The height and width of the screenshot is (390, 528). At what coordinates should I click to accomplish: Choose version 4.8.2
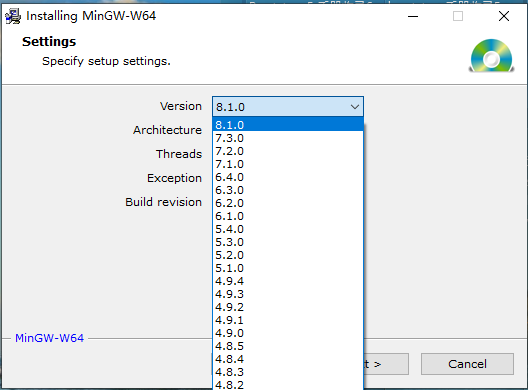click(288, 385)
